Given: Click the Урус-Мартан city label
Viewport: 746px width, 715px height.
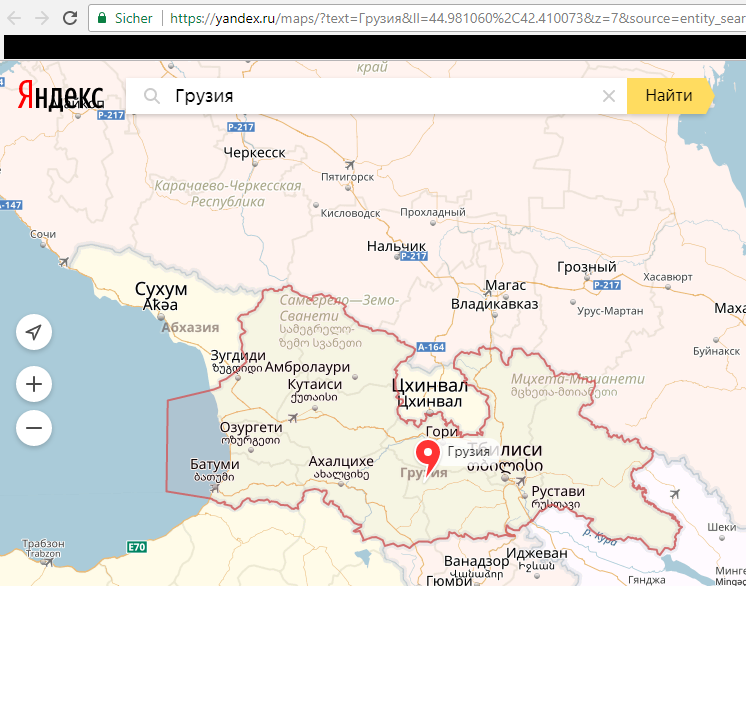Looking at the screenshot, I should (610, 311).
